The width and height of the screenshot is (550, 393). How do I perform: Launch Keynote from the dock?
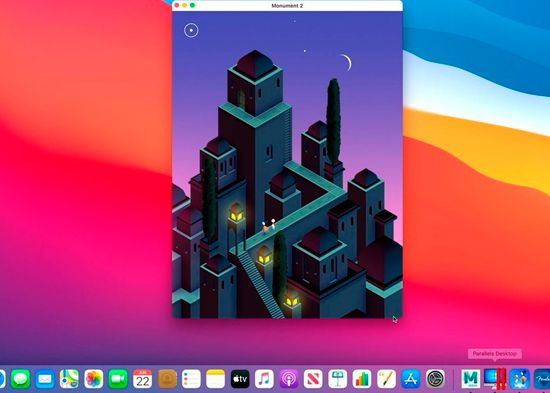coord(337,379)
